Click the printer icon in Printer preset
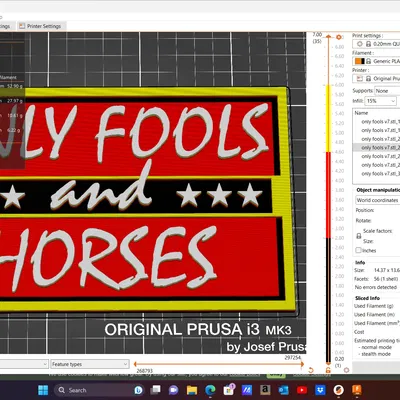Image resolution: width=400 pixels, height=400 pixels. [x=359, y=78]
